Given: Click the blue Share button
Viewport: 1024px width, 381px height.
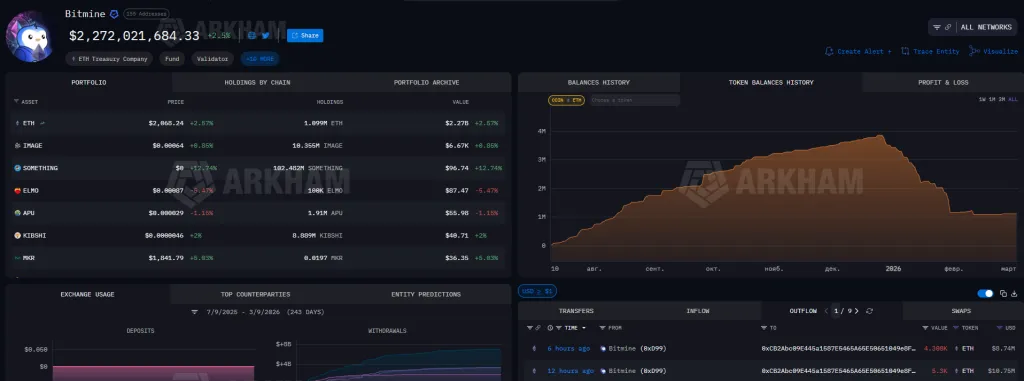Looking at the screenshot, I should 305,35.
